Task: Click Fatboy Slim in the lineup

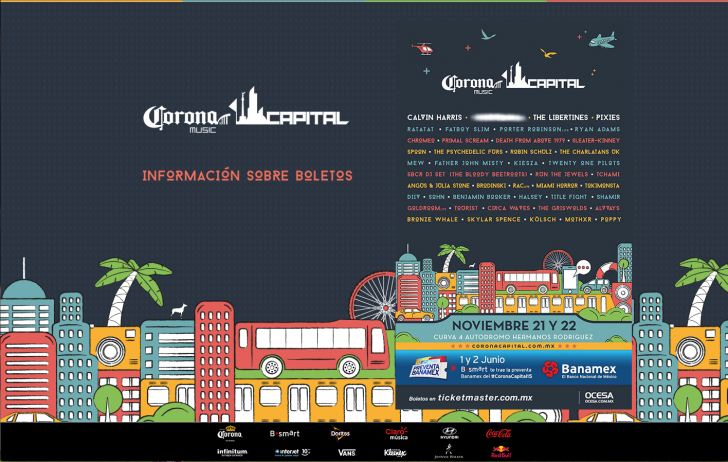Action: pyautogui.click(x=467, y=129)
